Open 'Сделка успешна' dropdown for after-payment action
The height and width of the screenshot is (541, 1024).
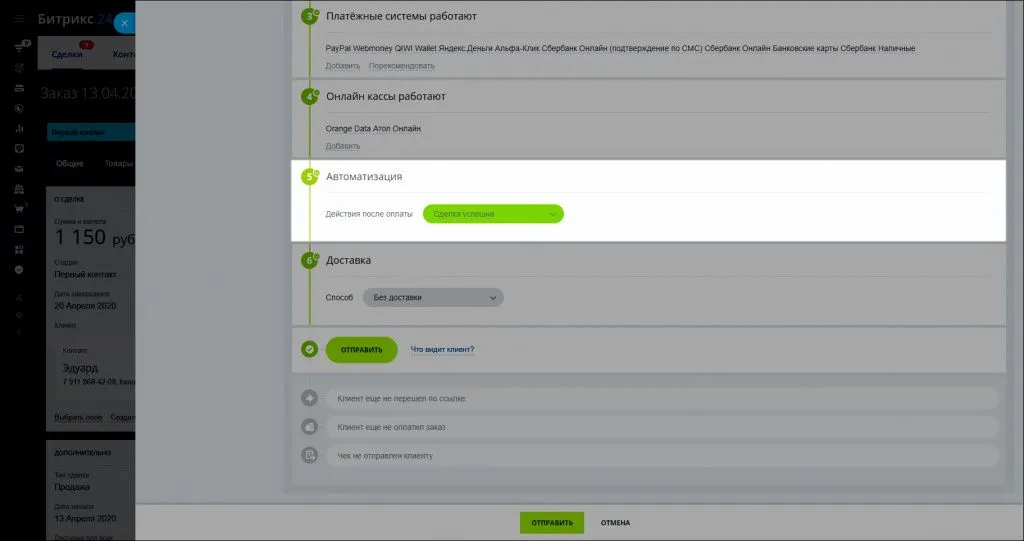493,214
